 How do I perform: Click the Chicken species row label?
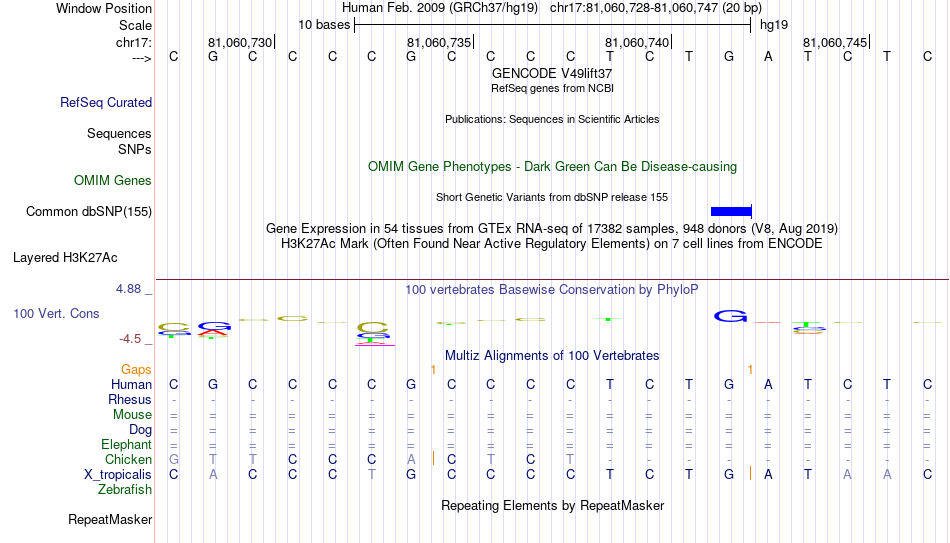[128, 459]
